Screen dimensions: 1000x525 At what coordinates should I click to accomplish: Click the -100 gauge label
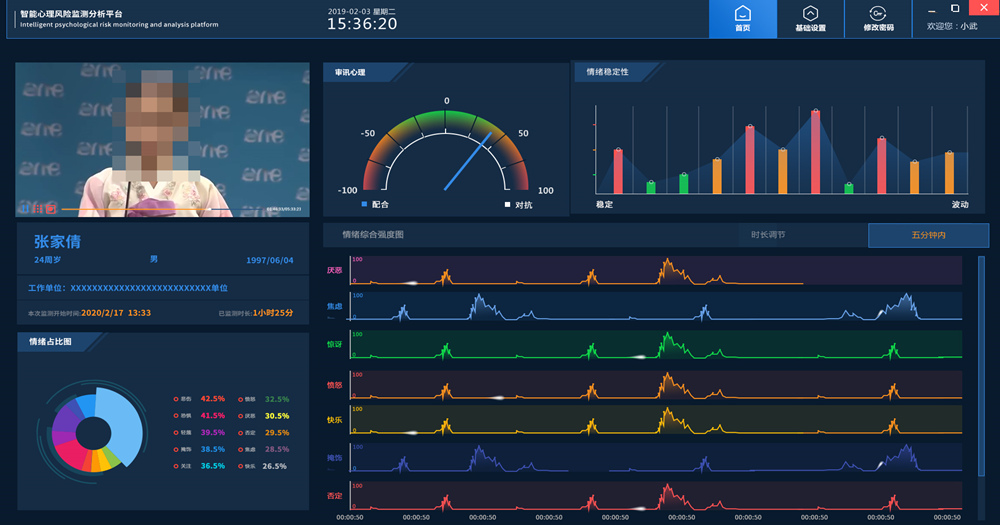coord(348,191)
